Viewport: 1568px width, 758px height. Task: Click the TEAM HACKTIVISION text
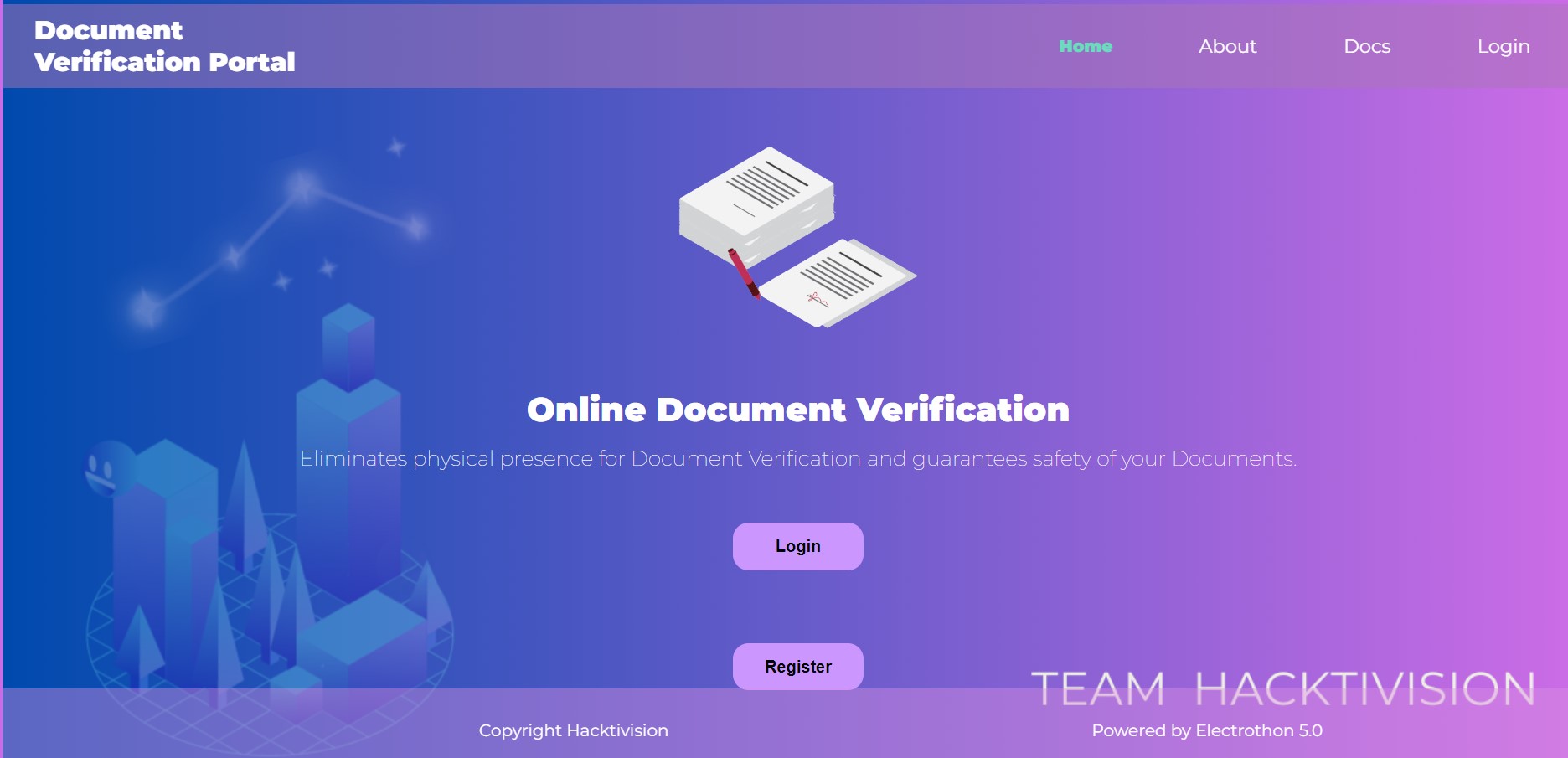tap(1282, 689)
